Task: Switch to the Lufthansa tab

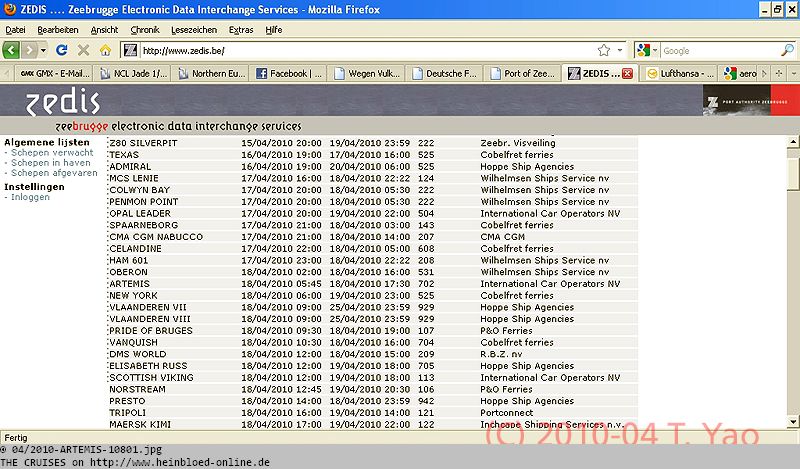Action: (x=680, y=73)
